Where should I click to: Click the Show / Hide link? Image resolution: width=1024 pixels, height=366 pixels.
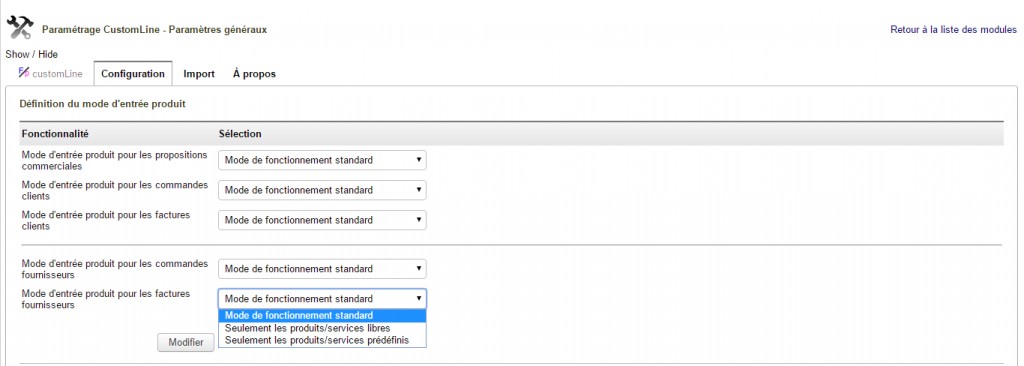31,54
